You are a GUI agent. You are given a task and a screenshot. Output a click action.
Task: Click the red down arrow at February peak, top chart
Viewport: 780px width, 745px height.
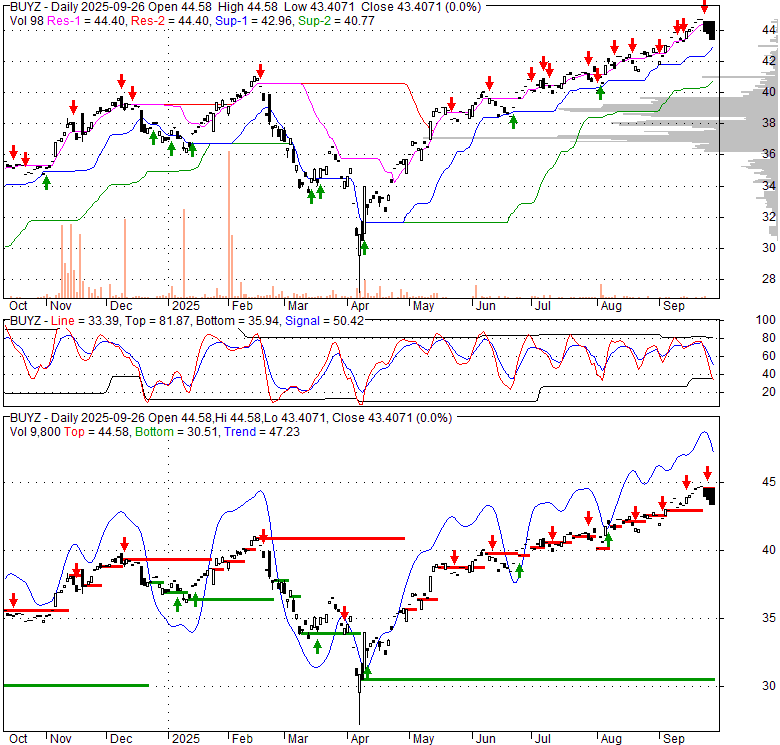(x=261, y=71)
